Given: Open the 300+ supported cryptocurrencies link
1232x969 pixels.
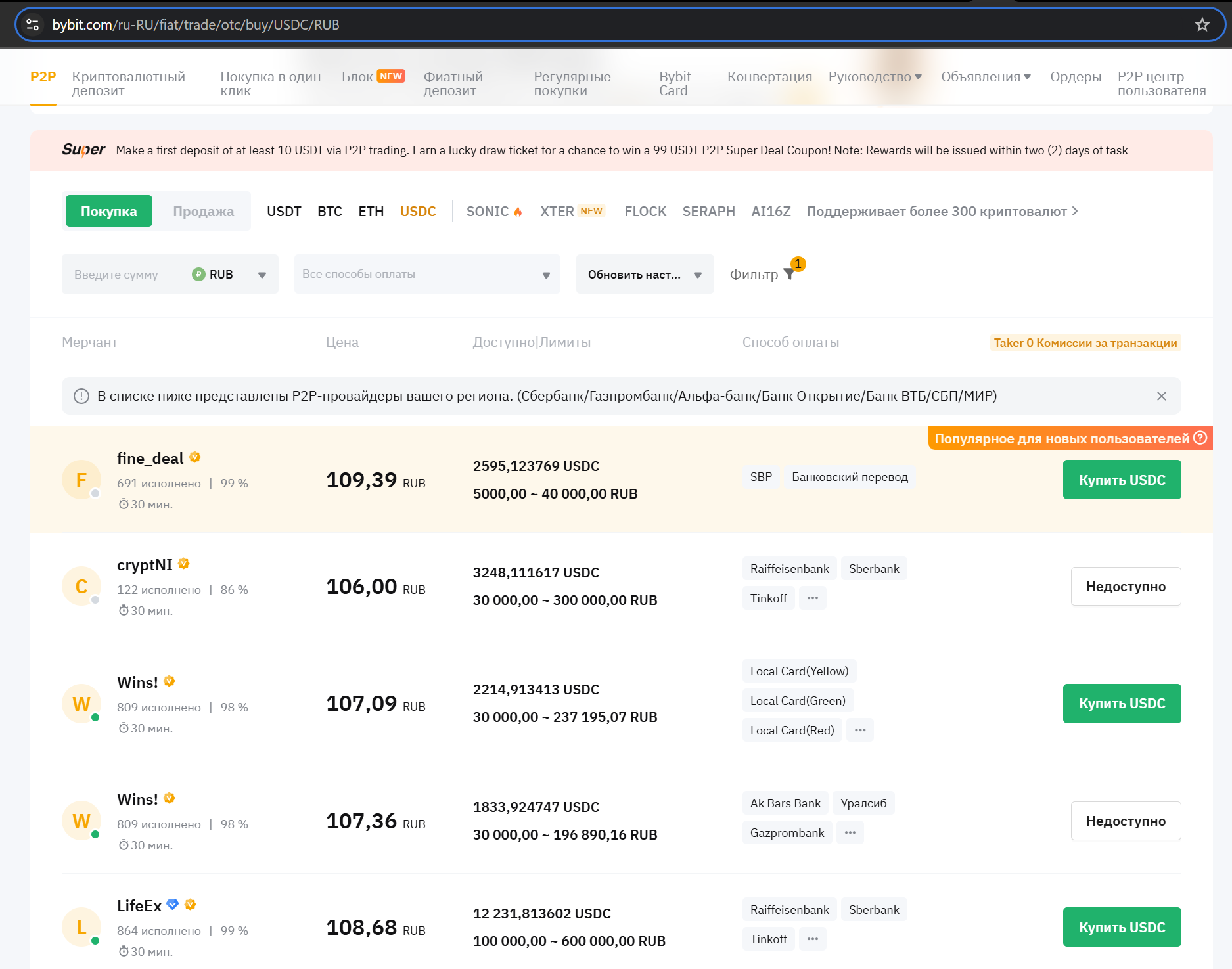Looking at the screenshot, I should click(942, 212).
